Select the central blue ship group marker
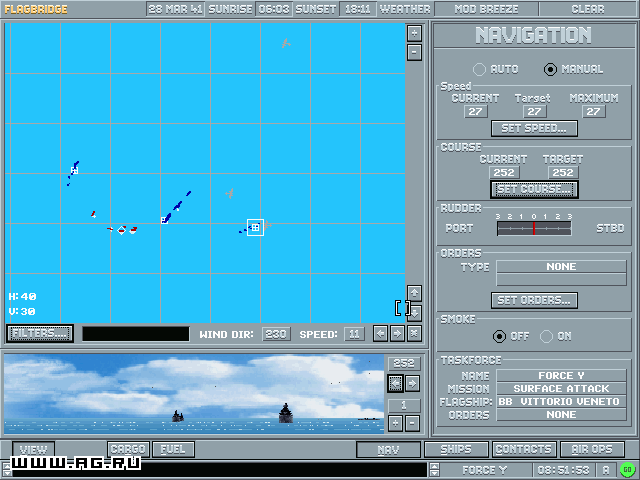 click(164, 220)
